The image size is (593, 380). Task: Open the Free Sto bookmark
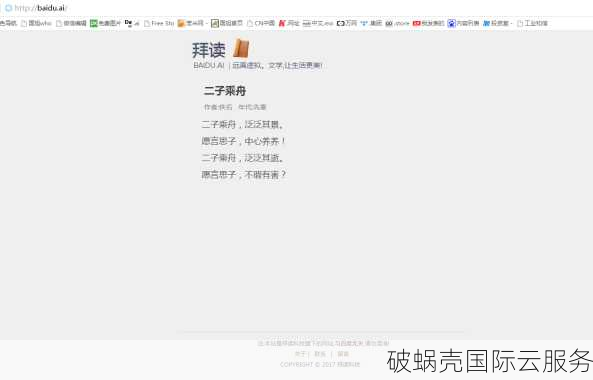[159, 23]
